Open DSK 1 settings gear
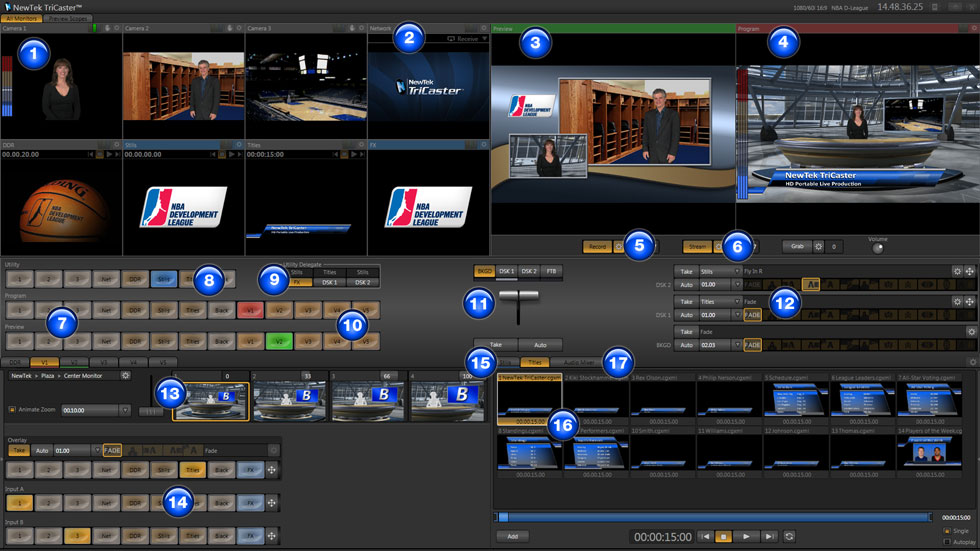The width and height of the screenshot is (980, 551). pos(957,301)
